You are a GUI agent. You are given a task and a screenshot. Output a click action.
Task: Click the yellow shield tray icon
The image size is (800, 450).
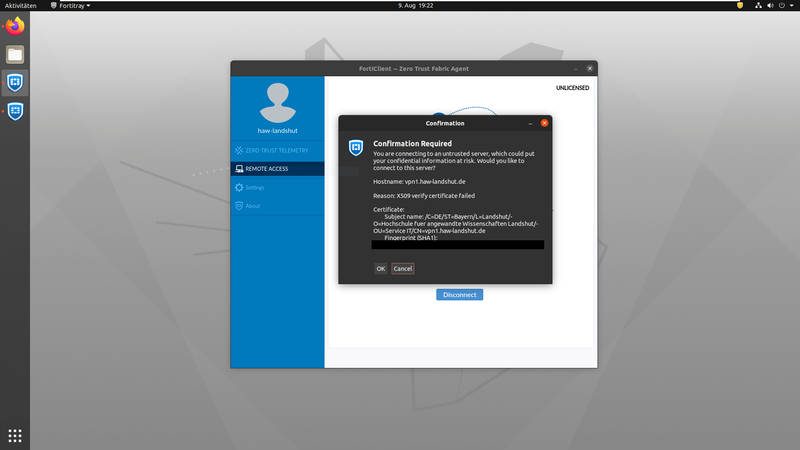tap(740, 5)
